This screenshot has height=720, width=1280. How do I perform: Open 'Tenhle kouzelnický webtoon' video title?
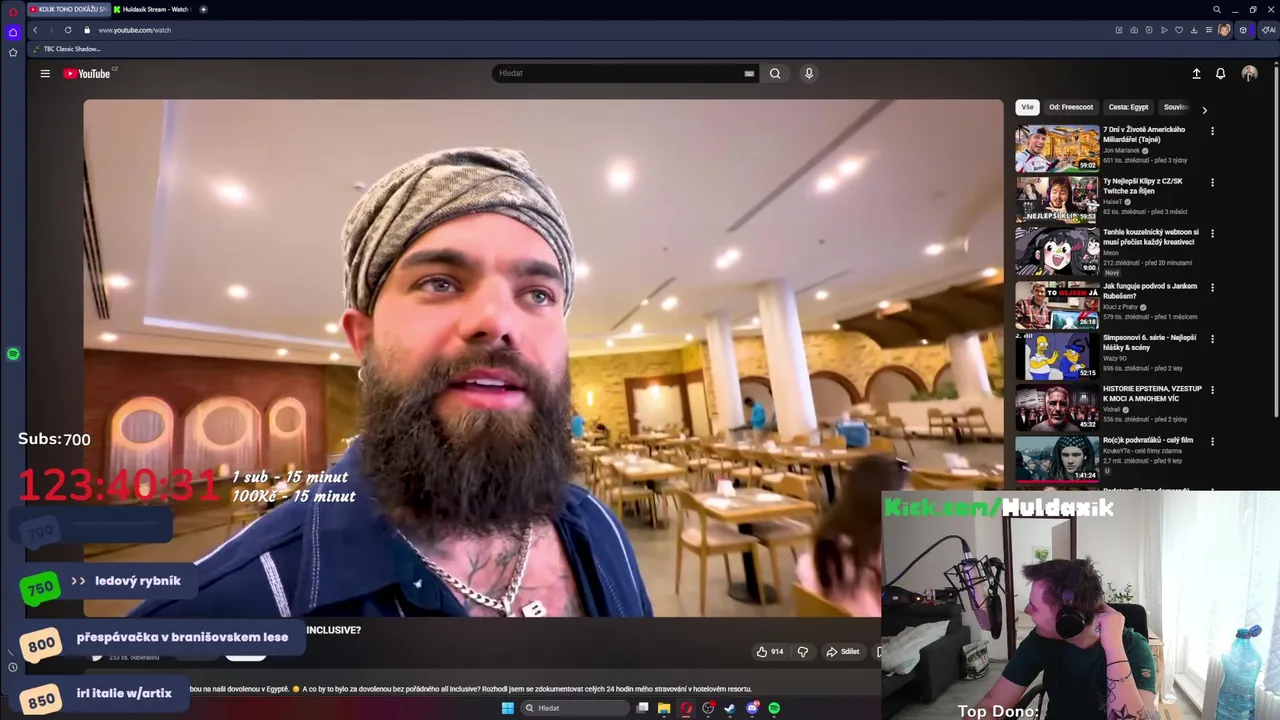point(1151,237)
